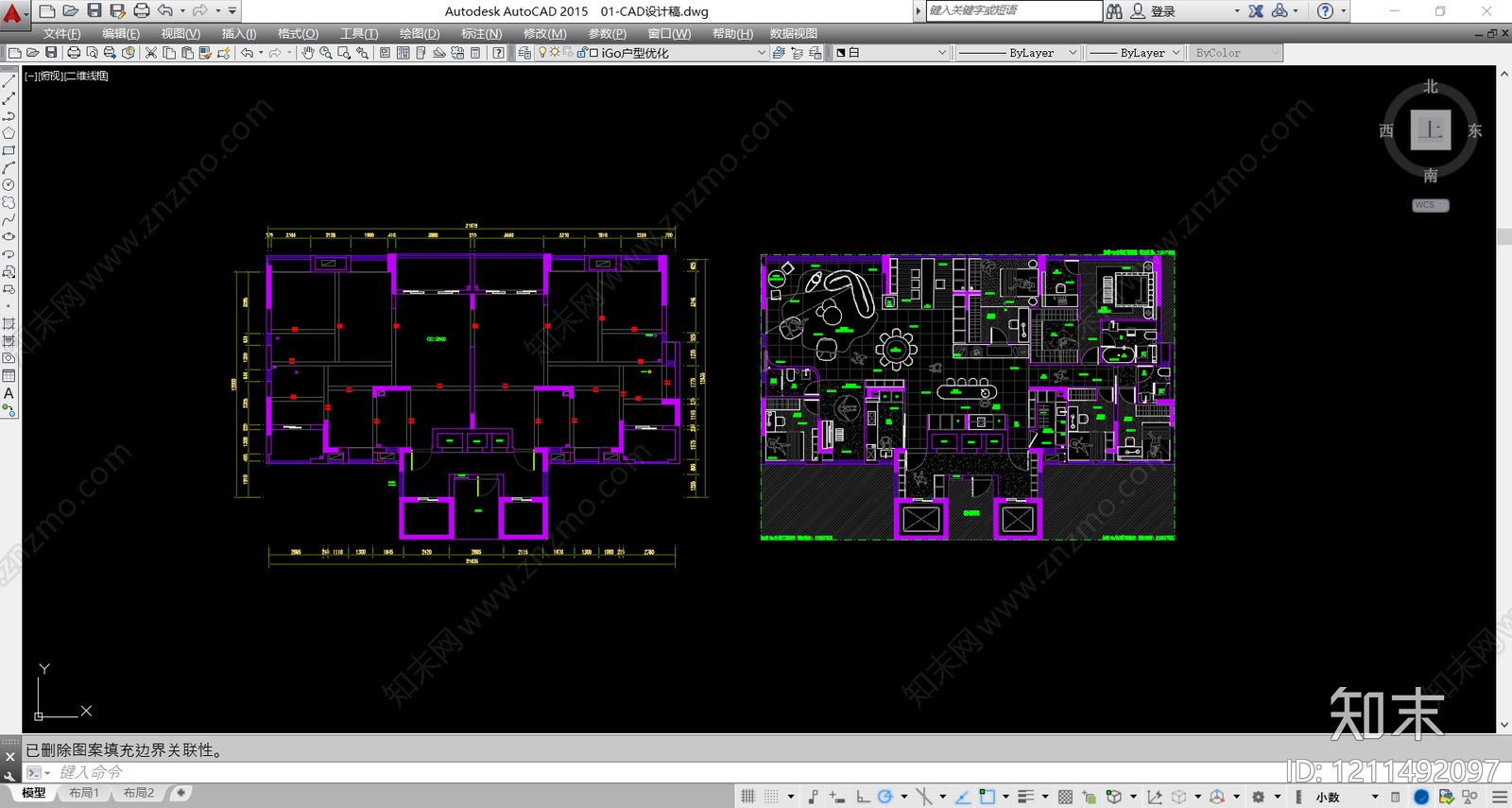Expand the Quick Access toolbar customize arrow
Viewport: 1512px width, 808px height.
[232, 10]
